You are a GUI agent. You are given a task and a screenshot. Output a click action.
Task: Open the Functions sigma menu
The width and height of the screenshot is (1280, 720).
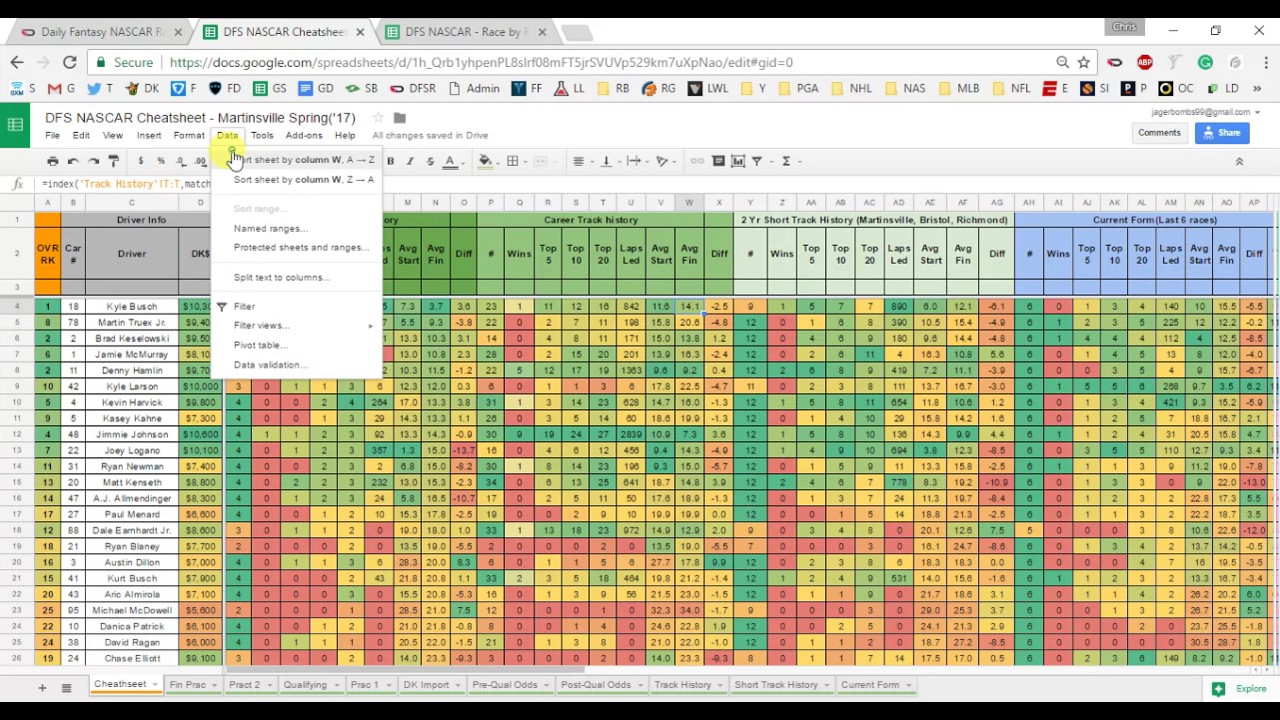pos(786,161)
